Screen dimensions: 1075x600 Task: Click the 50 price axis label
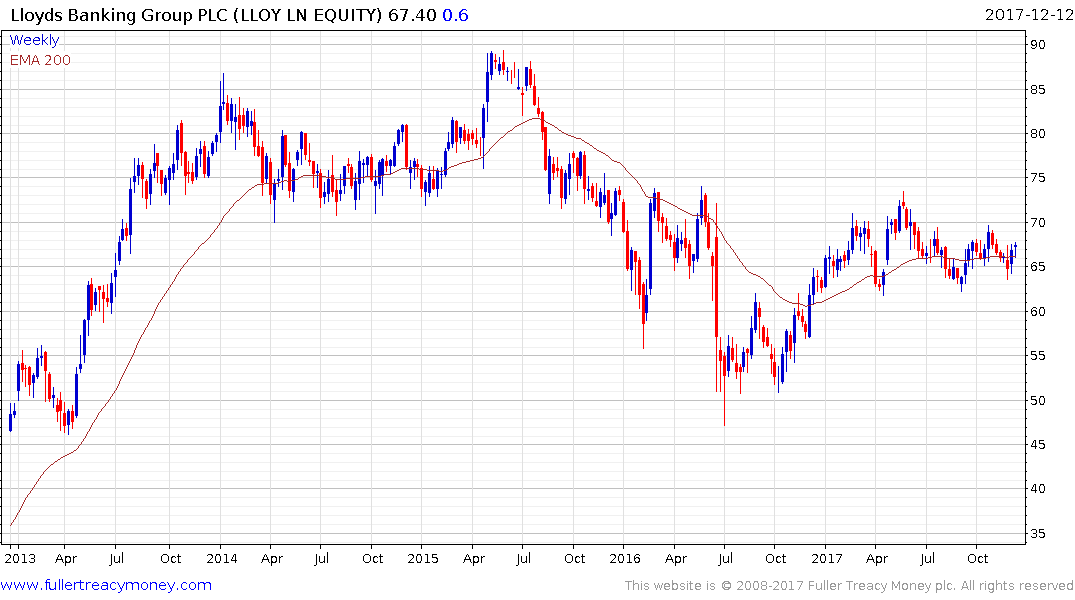tap(1037, 400)
